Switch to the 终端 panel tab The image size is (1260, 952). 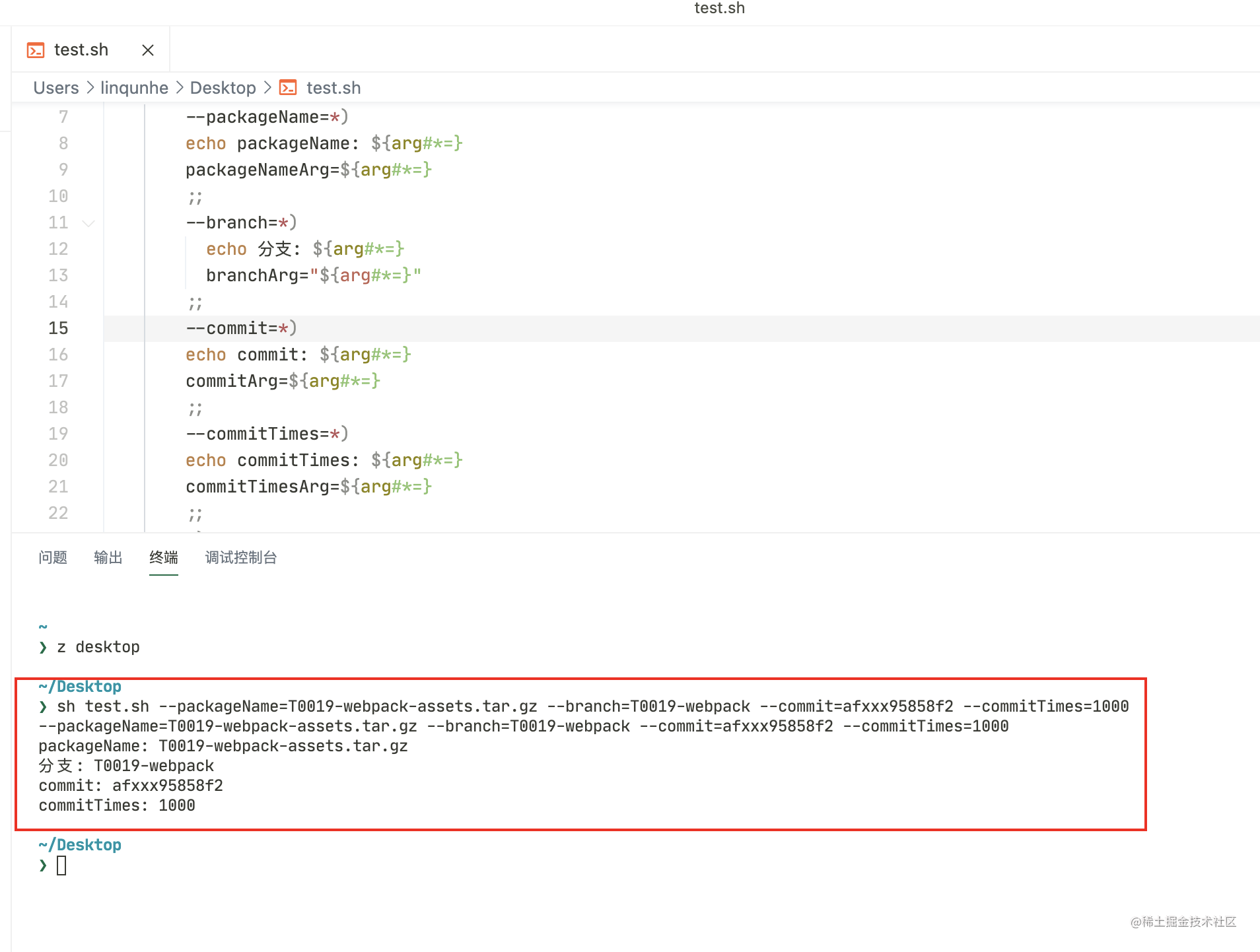pos(164,558)
